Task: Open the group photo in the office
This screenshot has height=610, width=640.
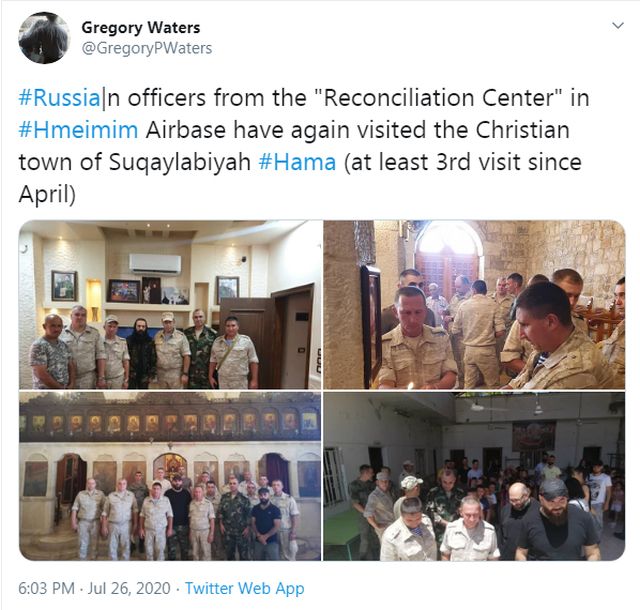Action: [x=170, y=305]
